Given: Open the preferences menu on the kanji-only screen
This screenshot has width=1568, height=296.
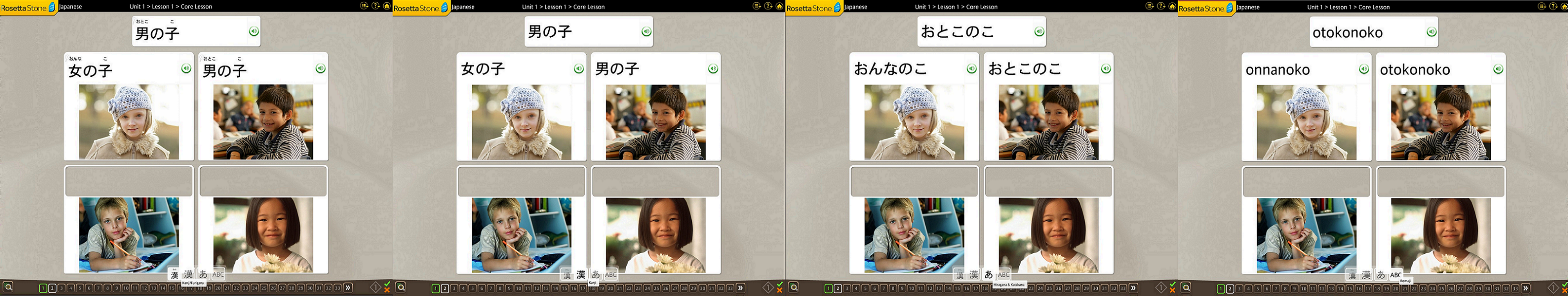Looking at the screenshot, I should [x=757, y=5].
